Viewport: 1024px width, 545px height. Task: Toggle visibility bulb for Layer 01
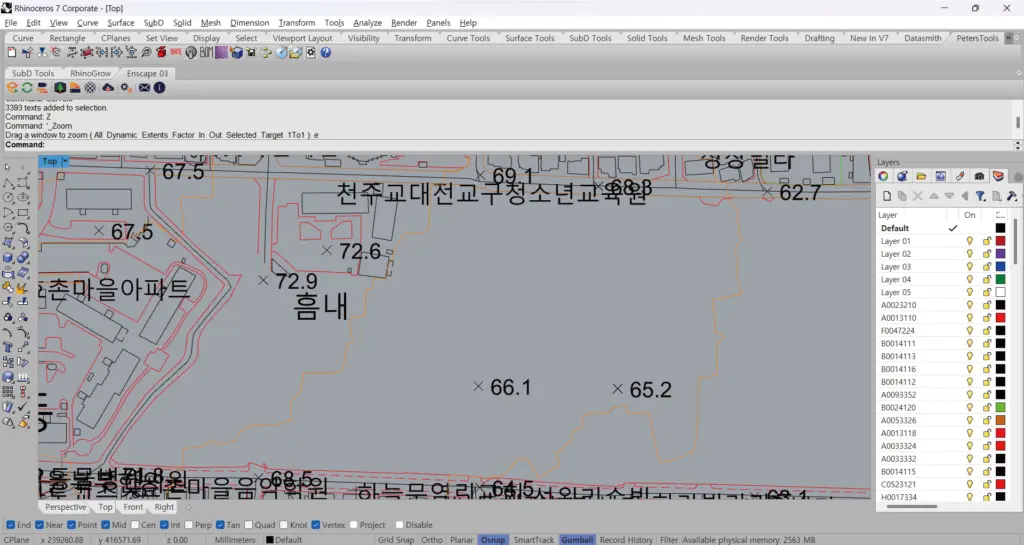[970, 241]
